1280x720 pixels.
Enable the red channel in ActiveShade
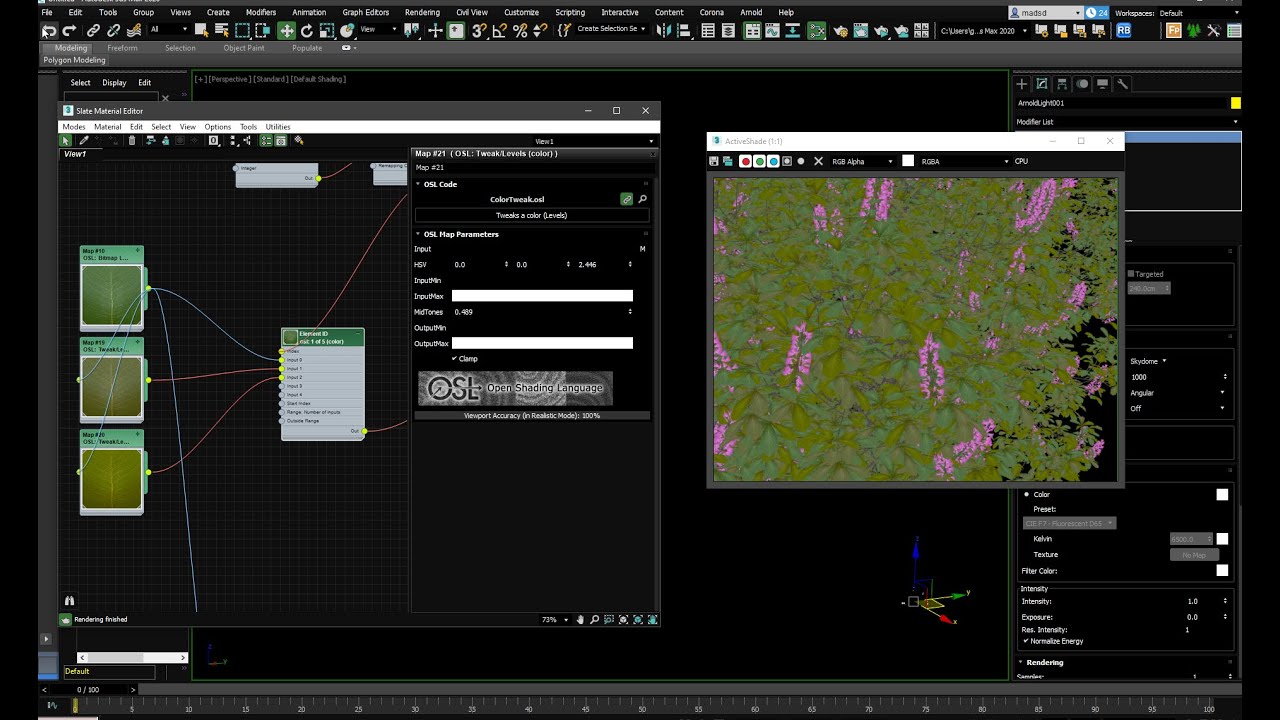click(745, 161)
